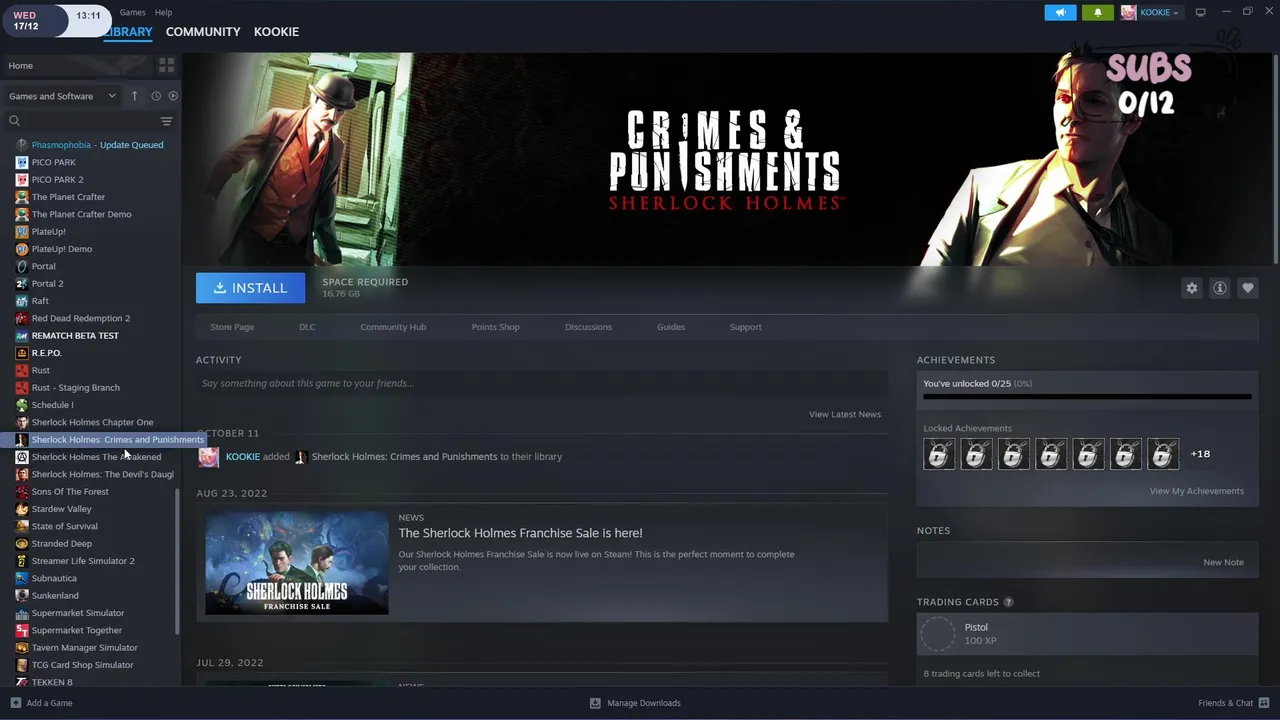Click the library list scrollbar

click(x=178, y=560)
